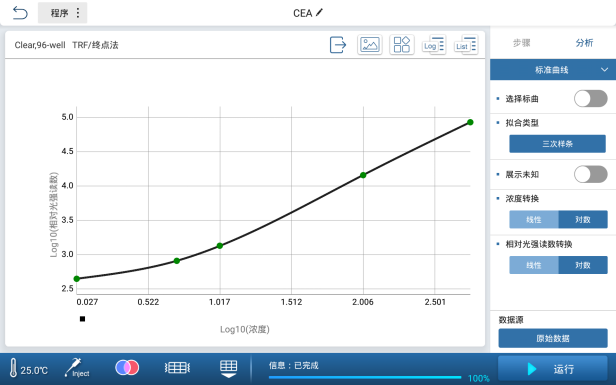This screenshot has height=385, width=616.
Task: Open the layout grid shapes icon
Action: tap(402, 44)
